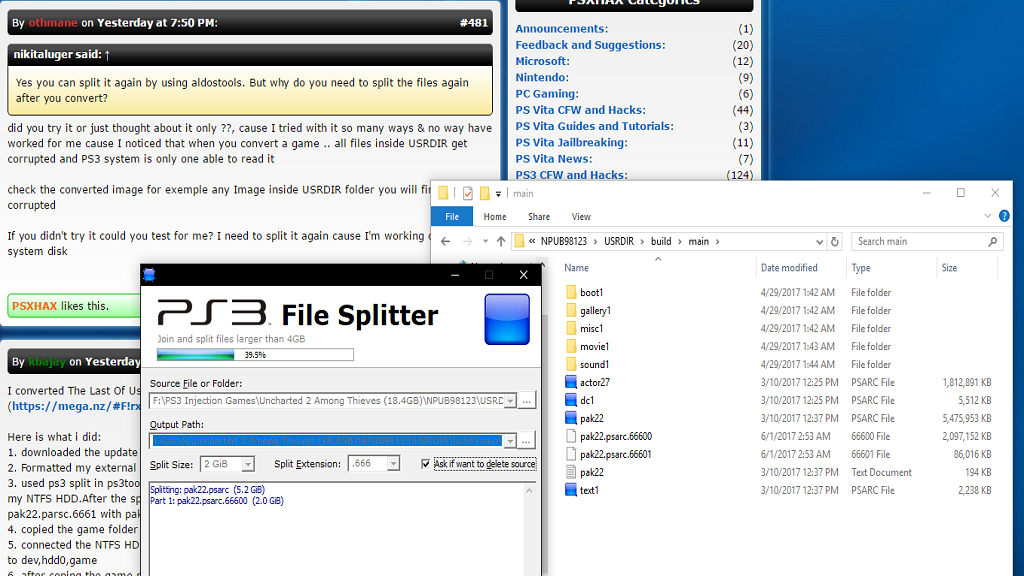Open the mega.nz hyperlink in the post
1024x576 pixels.
point(76,406)
